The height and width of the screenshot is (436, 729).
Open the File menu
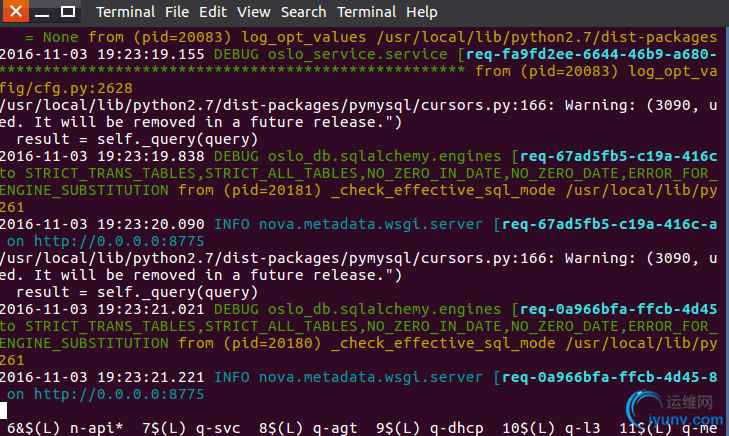point(179,12)
